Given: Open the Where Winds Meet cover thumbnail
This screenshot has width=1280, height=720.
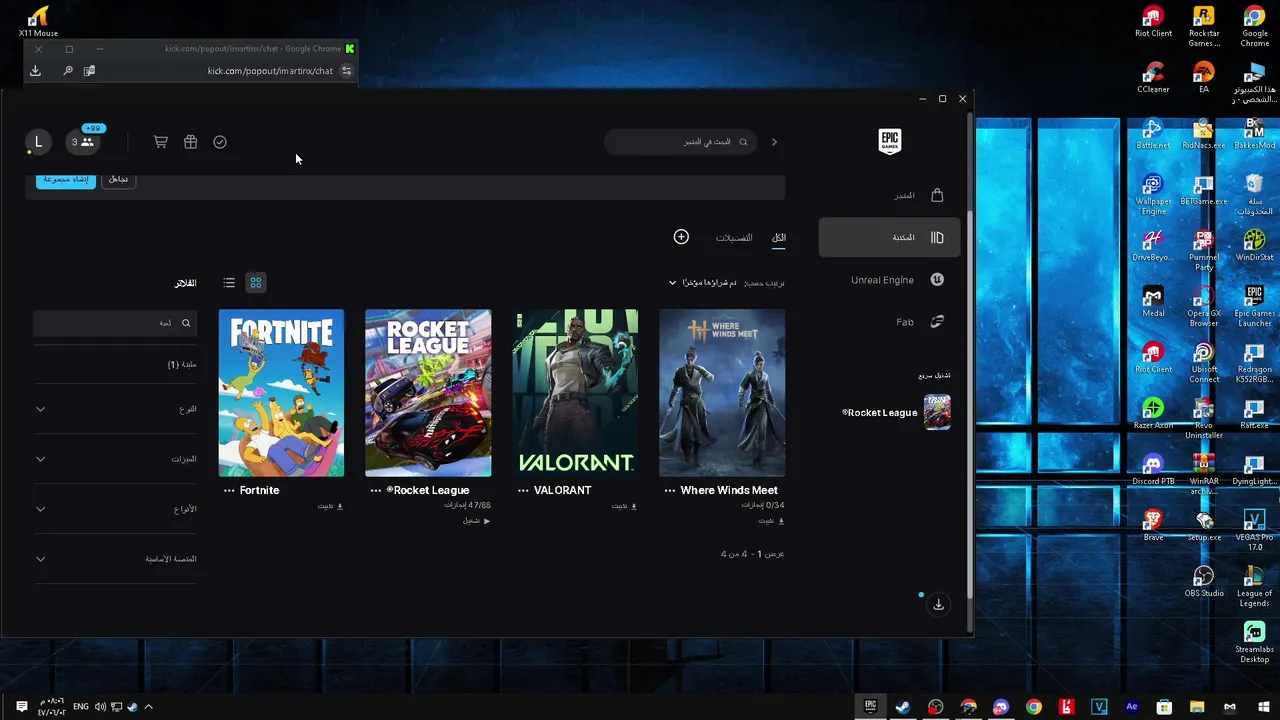Looking at the screenshot, I should (x=722, y=393).
